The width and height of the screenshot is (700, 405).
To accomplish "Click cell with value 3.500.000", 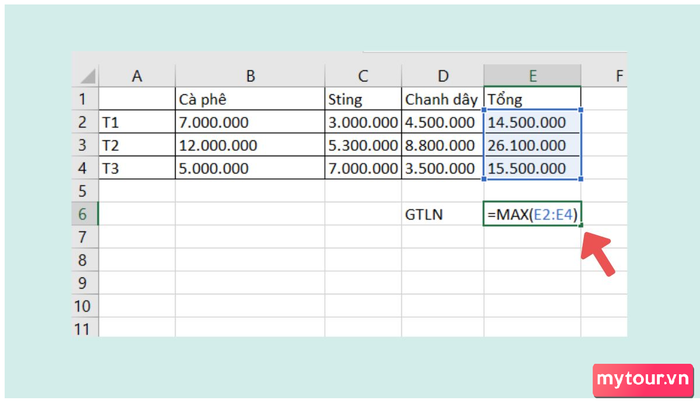I will 442,168.
